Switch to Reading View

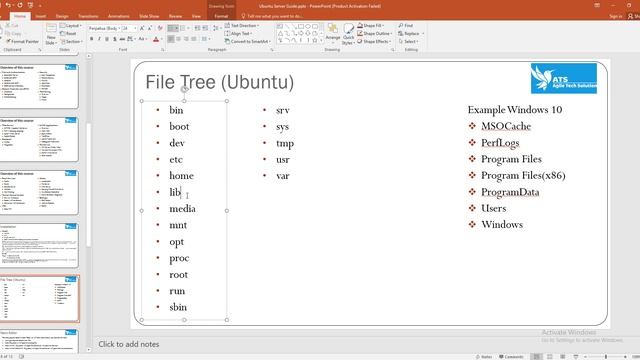pyautogui.click(x=562, y=357)
